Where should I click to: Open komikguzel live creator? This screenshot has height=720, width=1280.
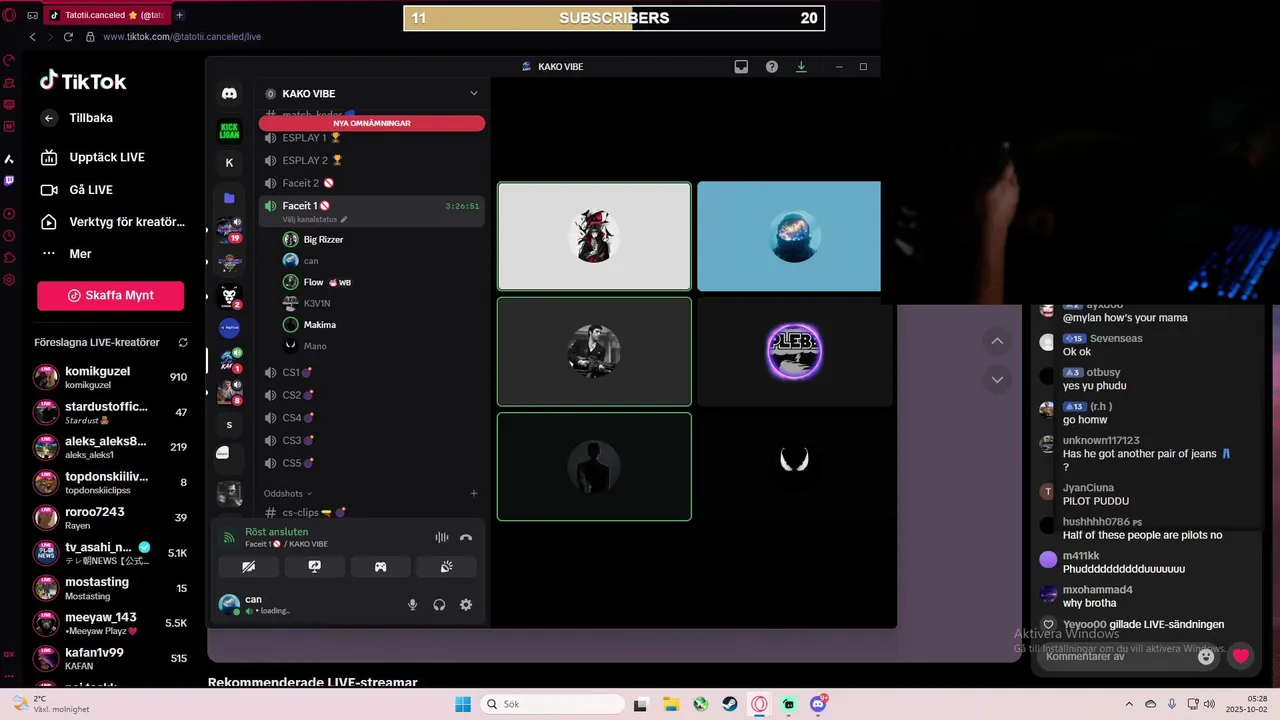(110, 377)
